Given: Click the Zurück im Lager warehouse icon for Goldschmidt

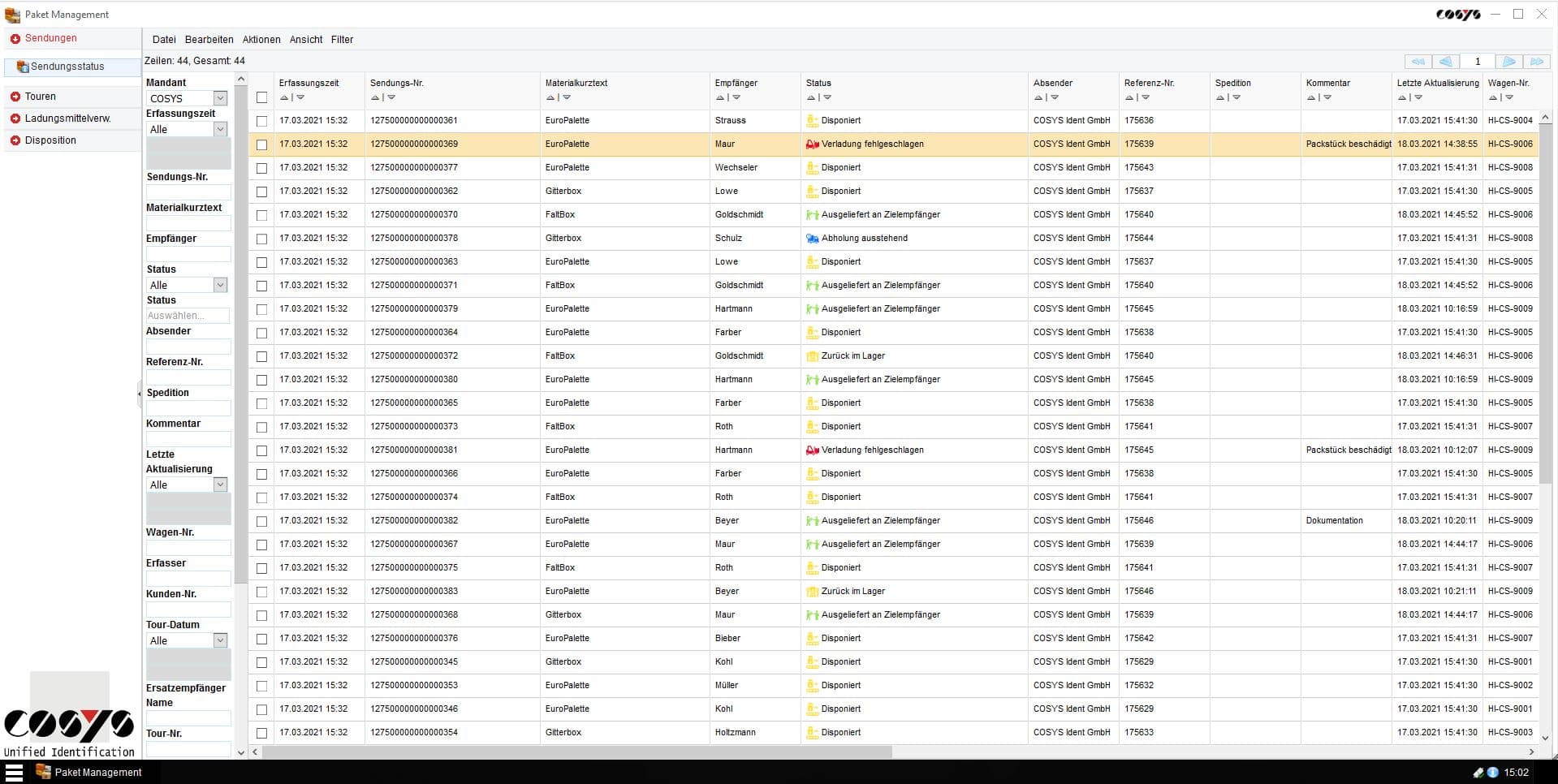Looking at the screenshot, I should pyautogui.click(x=812, y=355).
